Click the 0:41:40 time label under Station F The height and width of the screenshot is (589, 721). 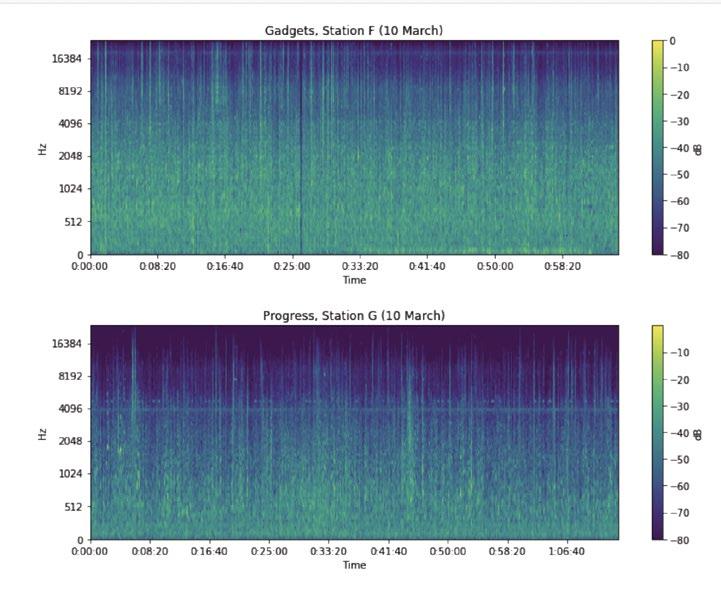point(427,267)
